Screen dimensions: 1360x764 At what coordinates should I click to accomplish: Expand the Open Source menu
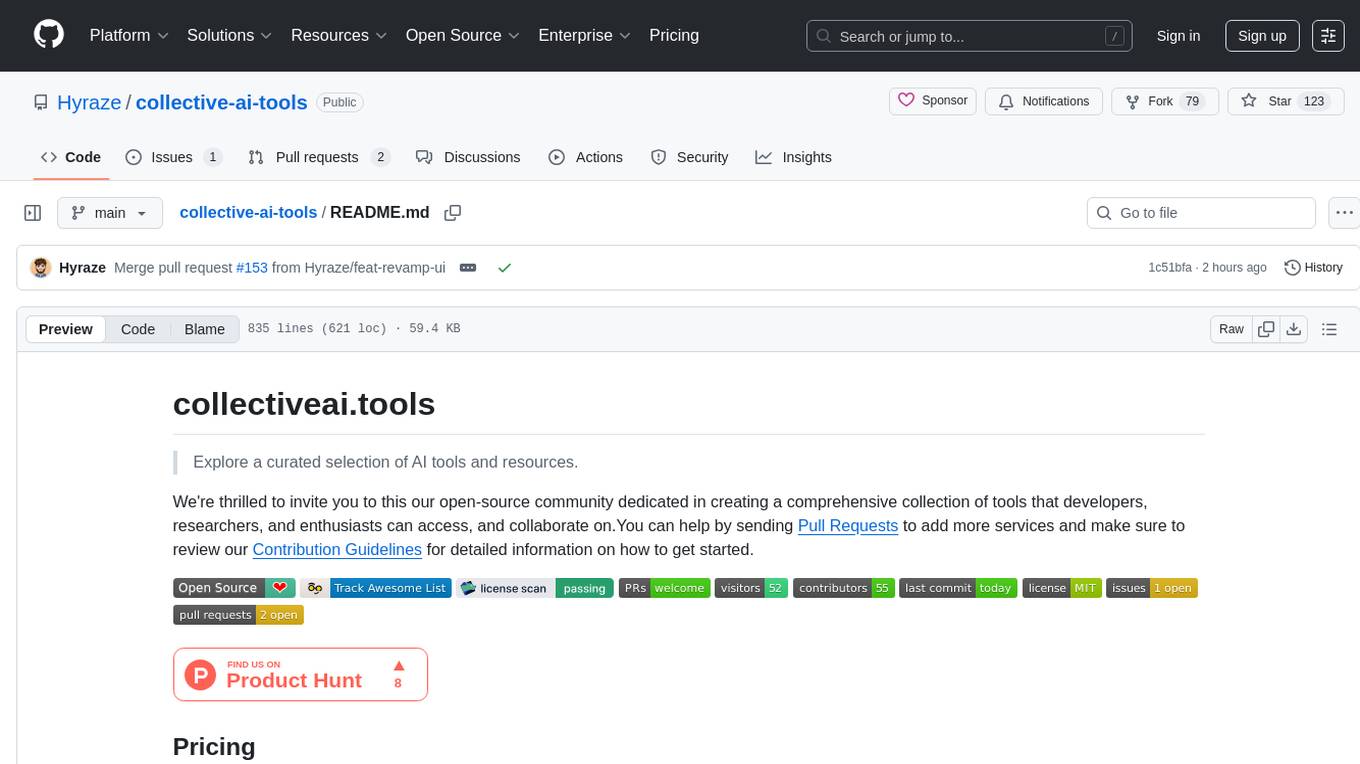pyautogui.click(x=463, y=35)
